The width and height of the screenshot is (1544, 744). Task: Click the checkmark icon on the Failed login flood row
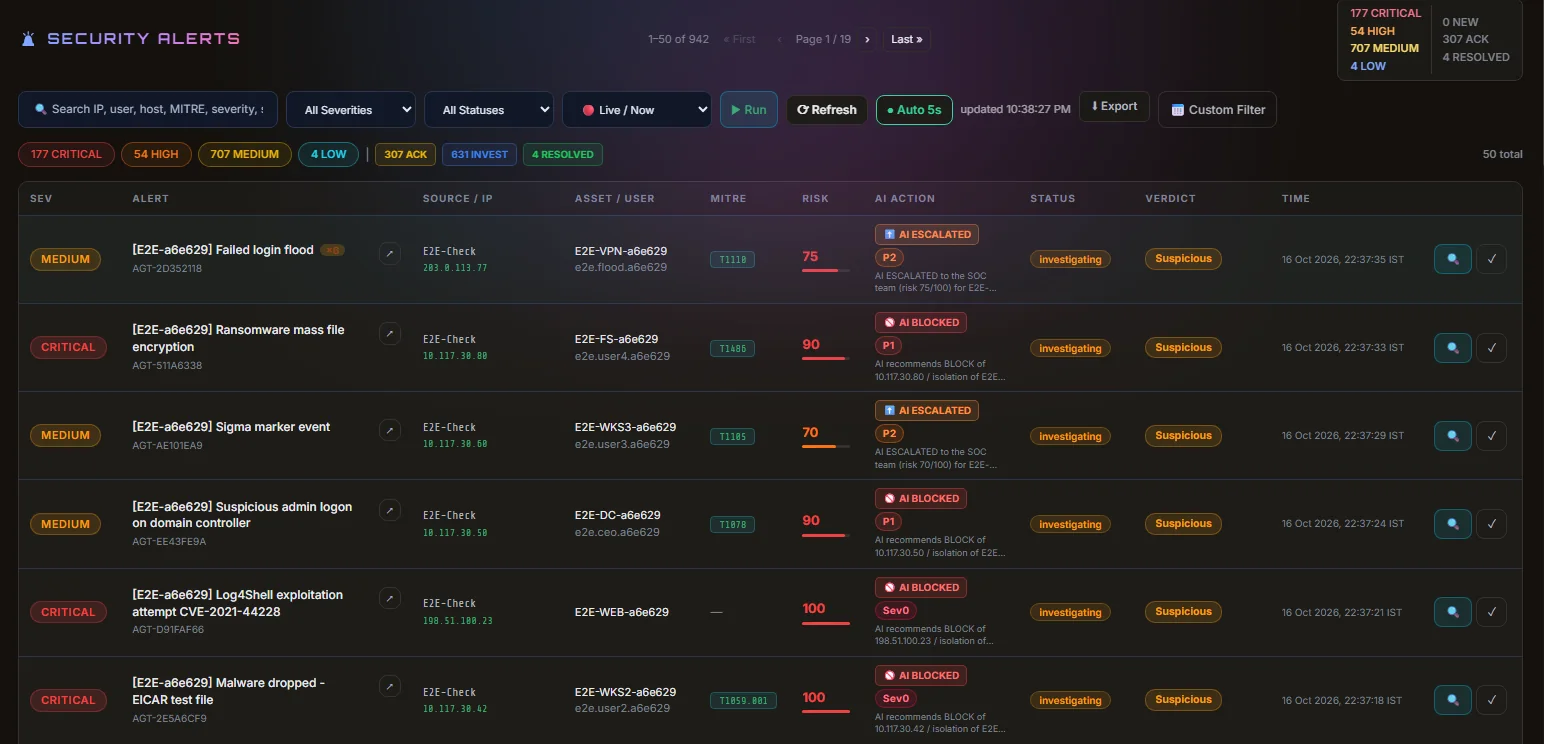(x=1492, y=259)
